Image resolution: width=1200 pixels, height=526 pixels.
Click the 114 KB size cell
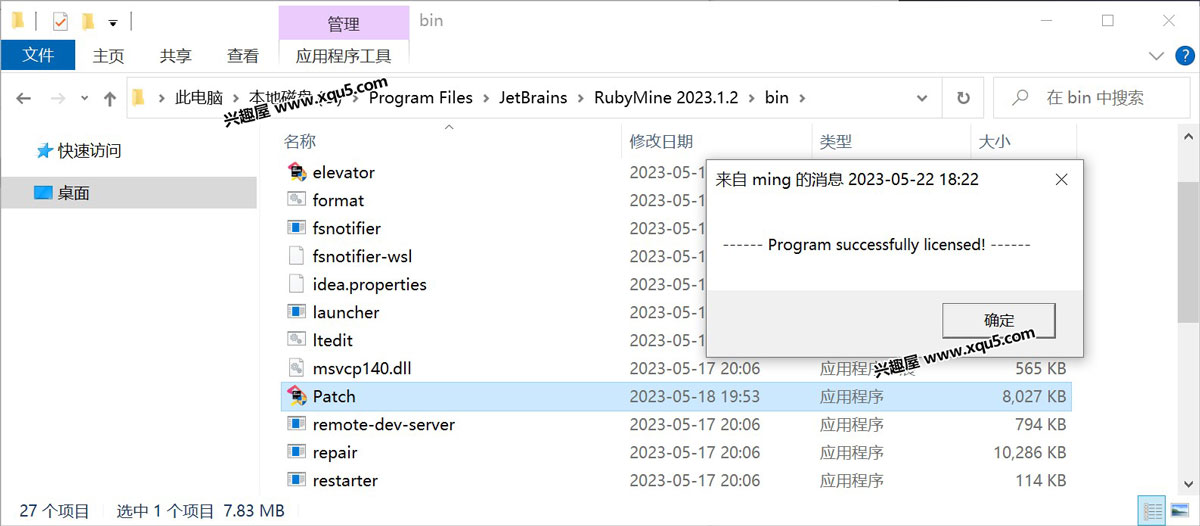(1040, 480)
